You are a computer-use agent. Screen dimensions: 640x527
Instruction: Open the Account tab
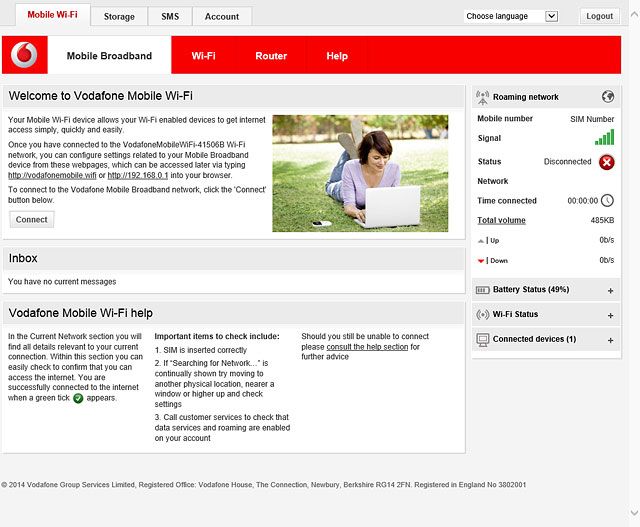222,17
